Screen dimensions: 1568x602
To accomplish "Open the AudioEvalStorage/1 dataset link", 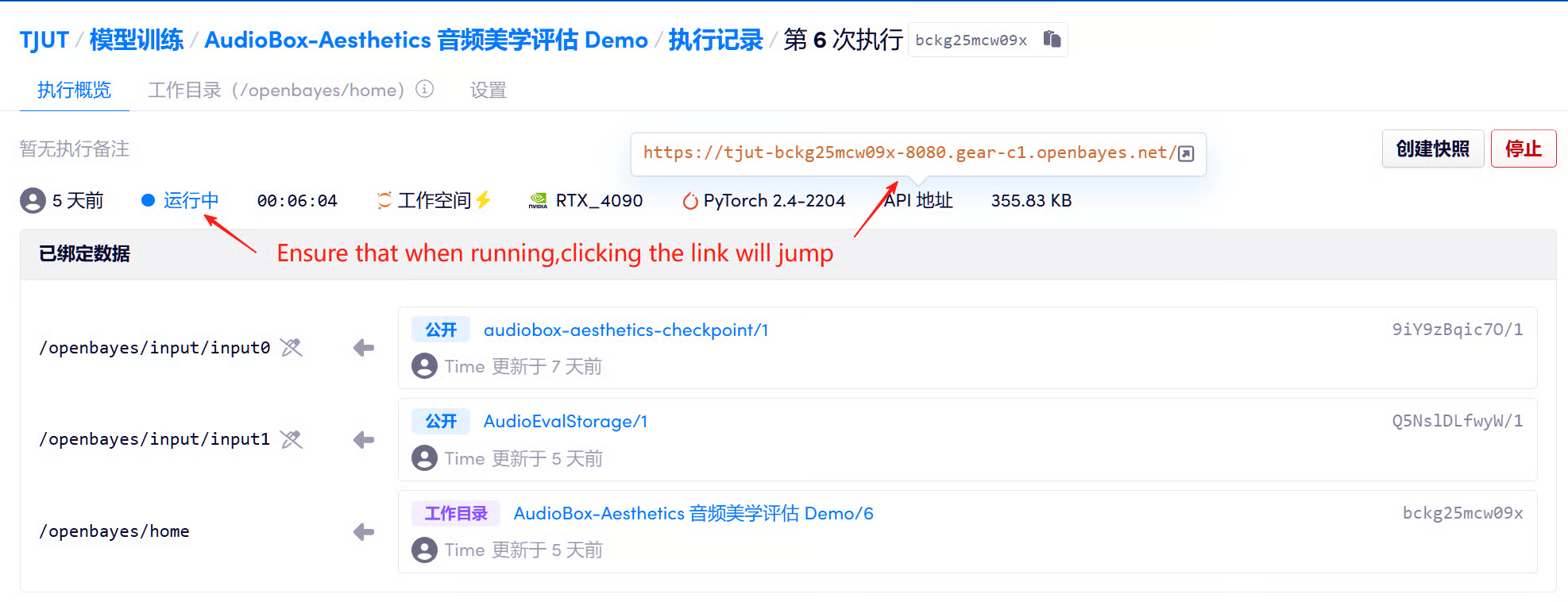I will pos(565,422).
